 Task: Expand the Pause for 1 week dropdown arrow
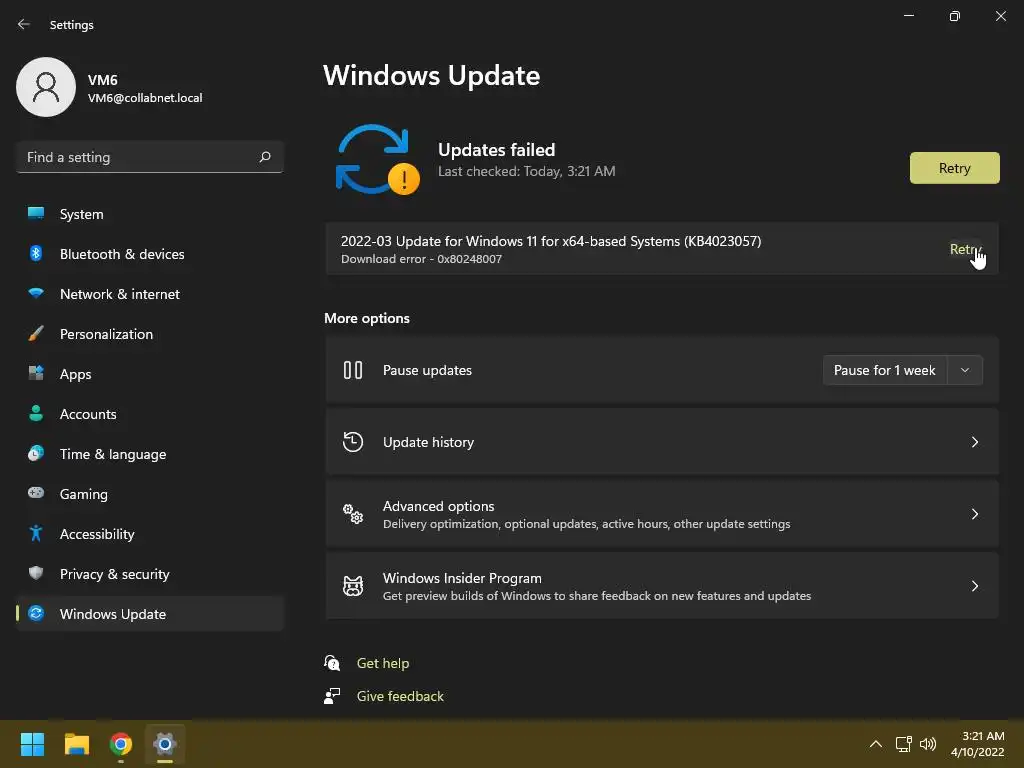965,370
